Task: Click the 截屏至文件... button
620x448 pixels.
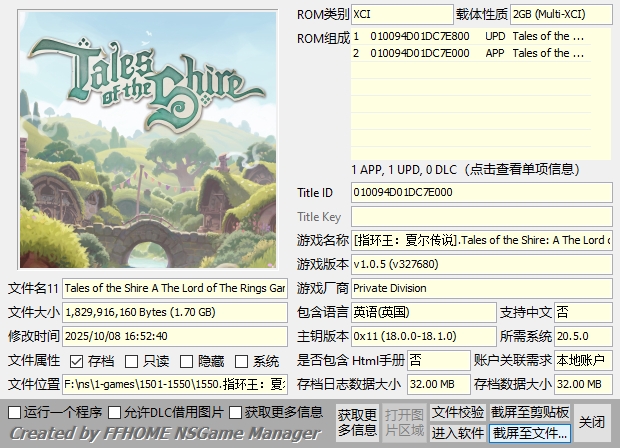Action: click(530, 433)
